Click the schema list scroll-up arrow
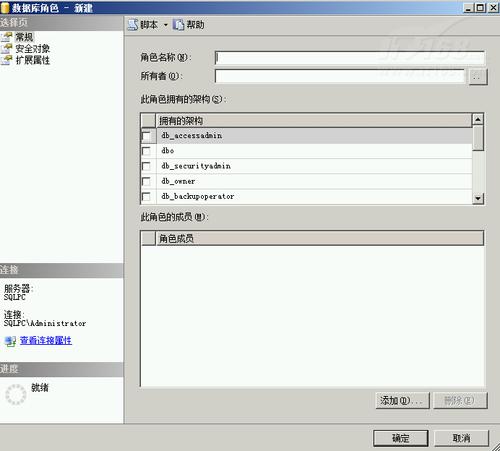 (478, 119)
